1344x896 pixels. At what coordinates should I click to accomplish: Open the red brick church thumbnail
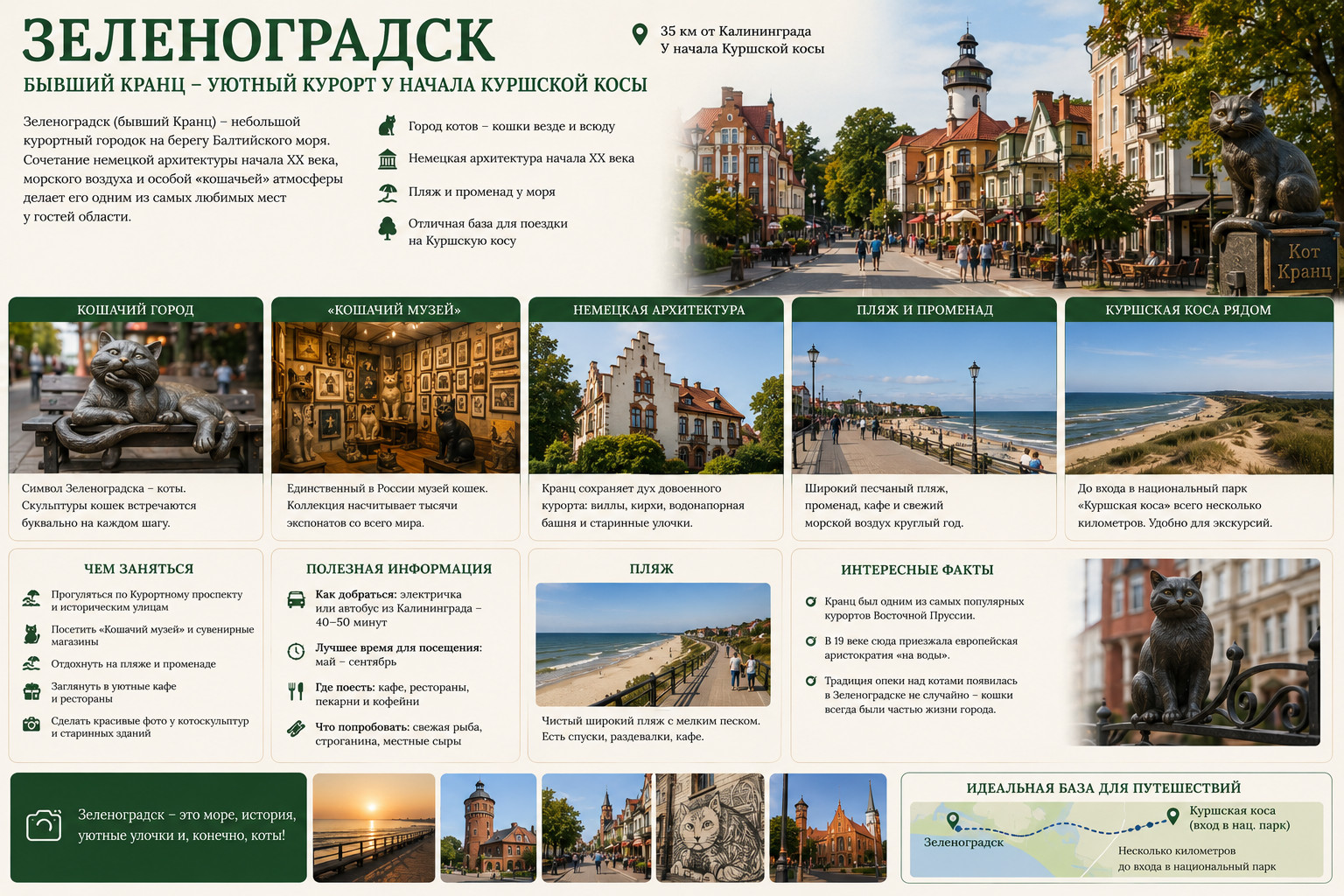[x=828, y=827]
